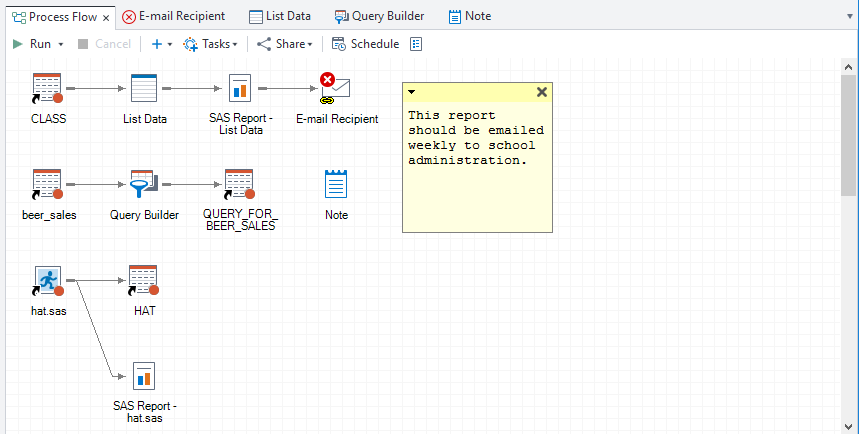
Task: Close the yellow sticky note
Action: 542,92
